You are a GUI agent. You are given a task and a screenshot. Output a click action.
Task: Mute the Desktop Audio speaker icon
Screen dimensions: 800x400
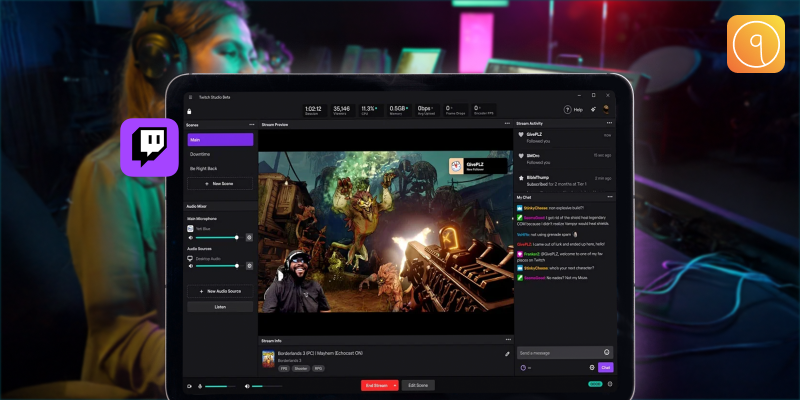(x=191, y=266)
